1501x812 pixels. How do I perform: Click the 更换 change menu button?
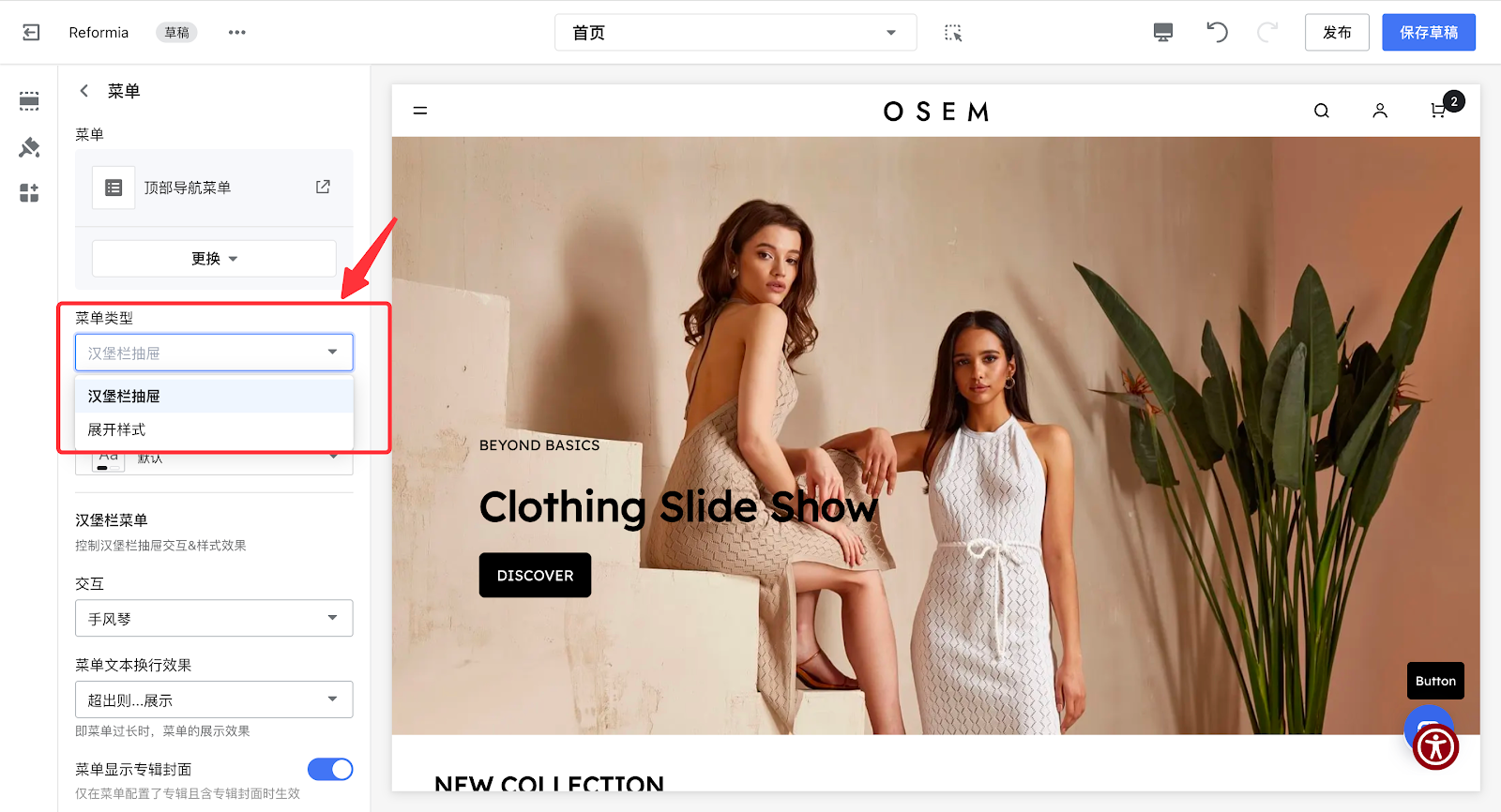(214, 259)
